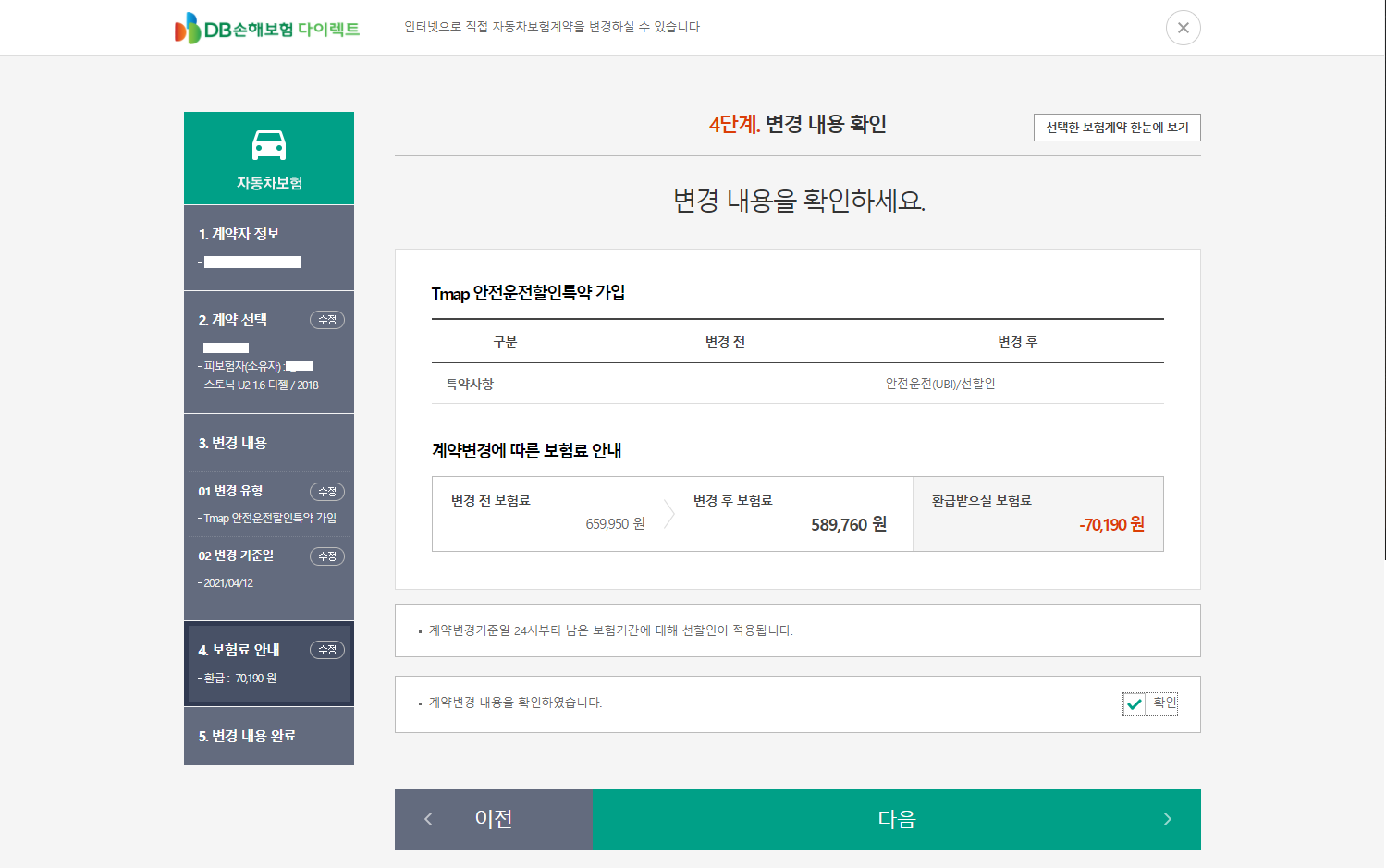
Task: Close the page with the X button
Action: click(1183, 28)
